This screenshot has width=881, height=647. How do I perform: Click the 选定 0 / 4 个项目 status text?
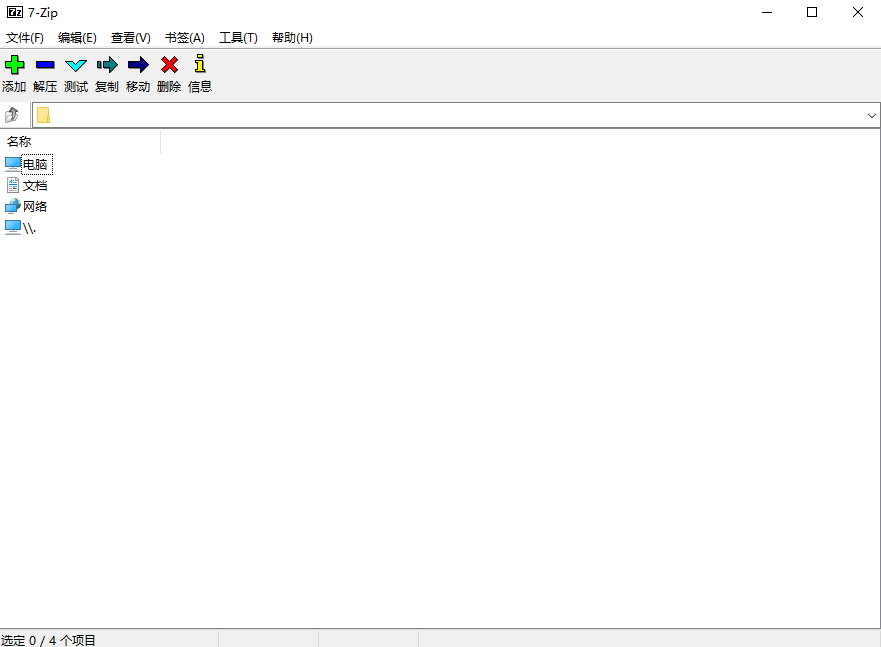[48, 640]
